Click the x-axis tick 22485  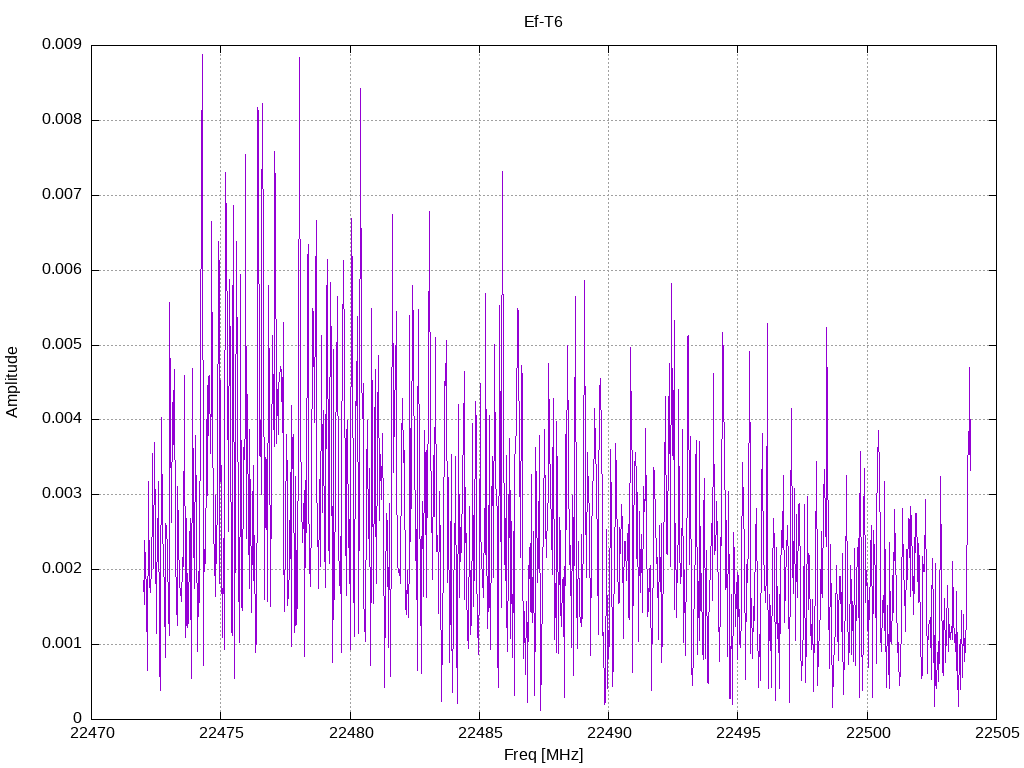[x=480, y=733]
